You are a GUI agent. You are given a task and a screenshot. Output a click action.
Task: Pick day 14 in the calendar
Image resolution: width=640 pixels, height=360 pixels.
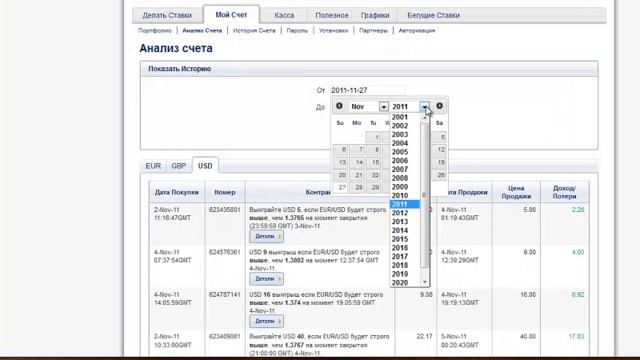358,162
